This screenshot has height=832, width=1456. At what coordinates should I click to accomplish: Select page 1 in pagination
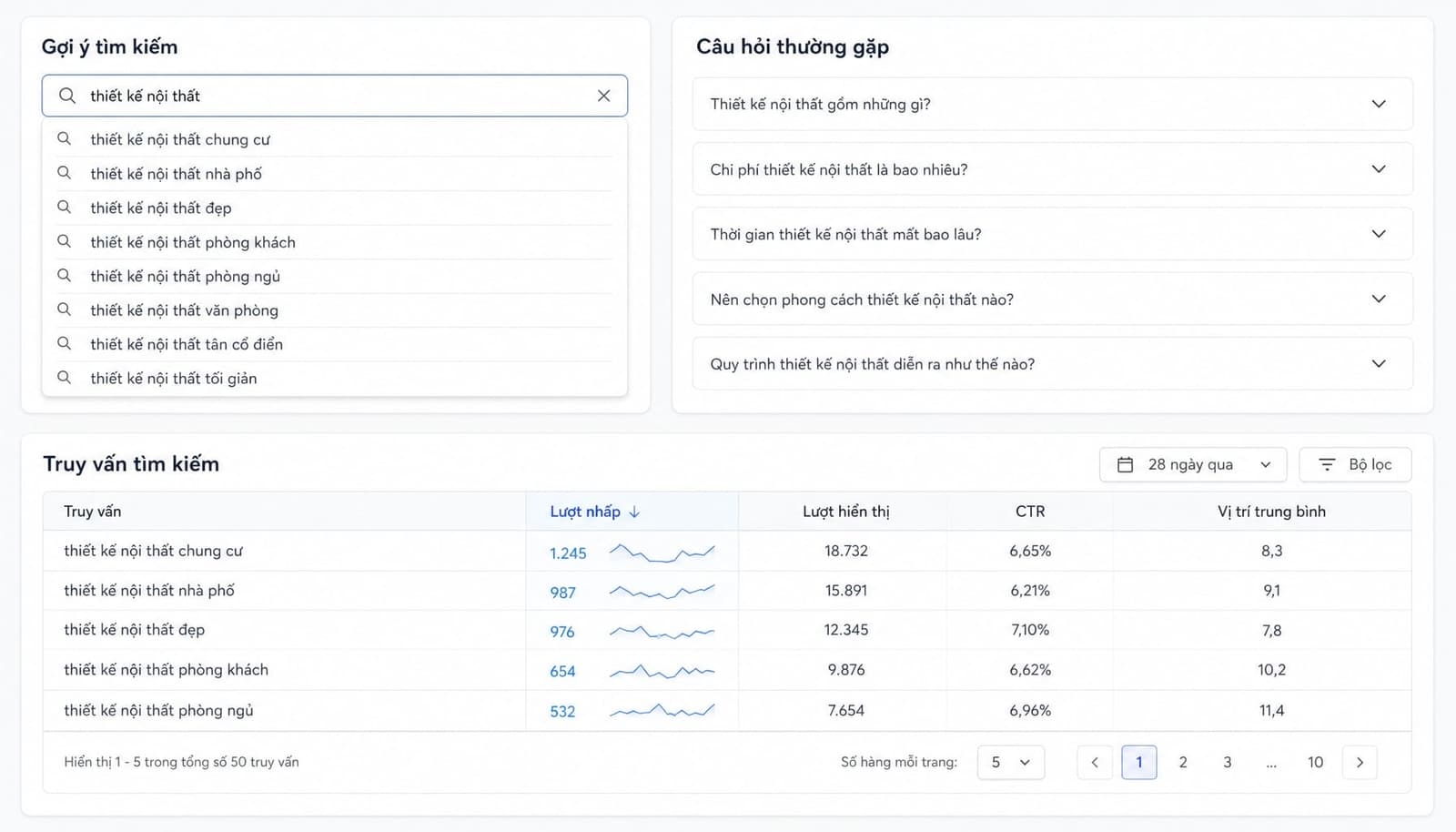point(1139,762)
